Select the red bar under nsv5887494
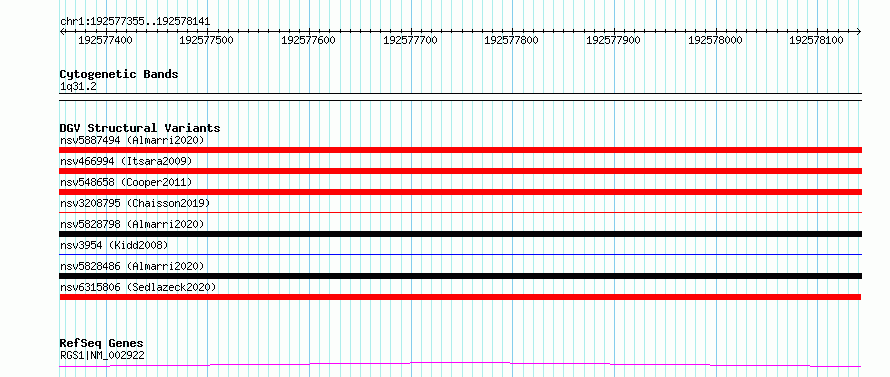Viewport: 890px width, 377px height. (x=460, y=150)
